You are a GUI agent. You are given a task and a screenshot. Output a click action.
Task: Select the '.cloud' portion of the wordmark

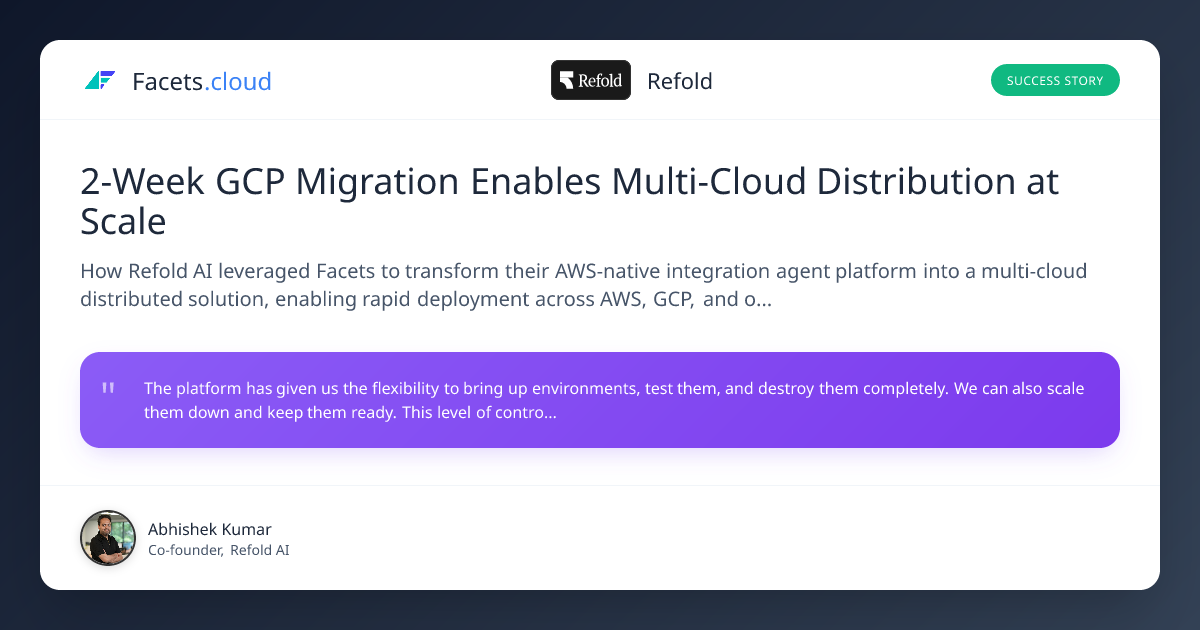pyautogui.click(x=237, y=81)
